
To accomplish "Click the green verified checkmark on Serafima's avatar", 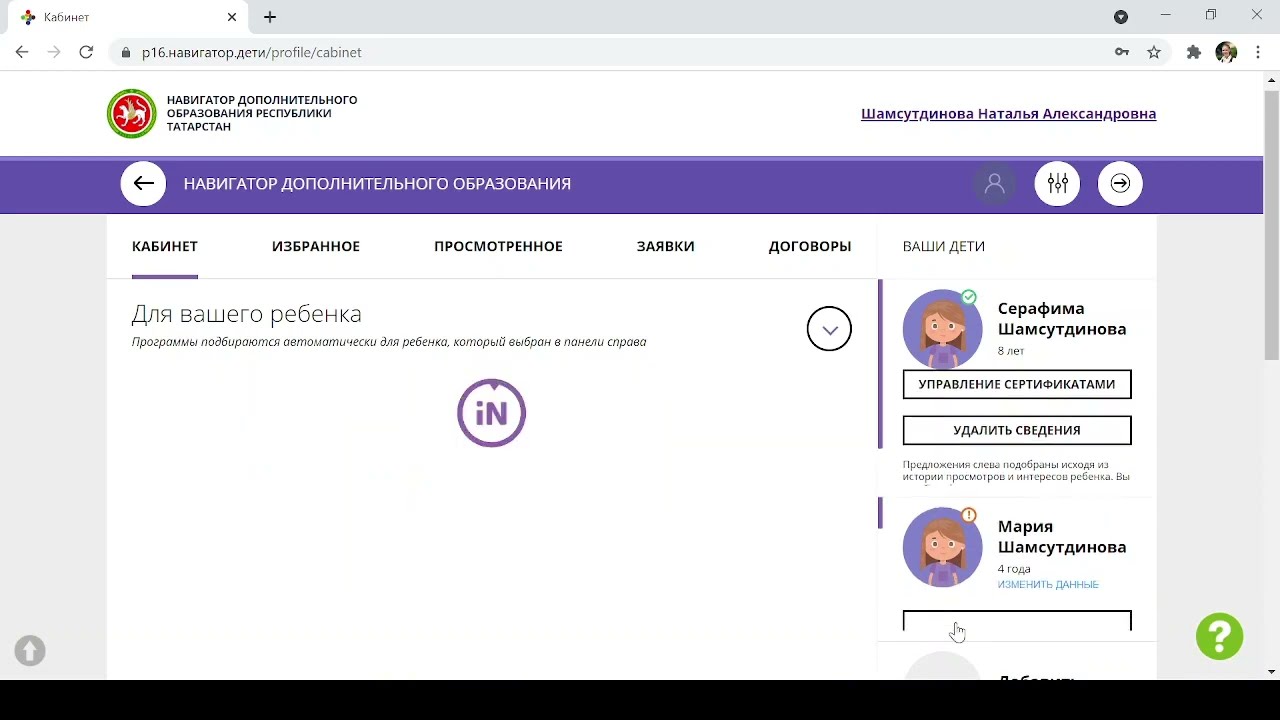I will pyautogui.click(x=968, y=297).
